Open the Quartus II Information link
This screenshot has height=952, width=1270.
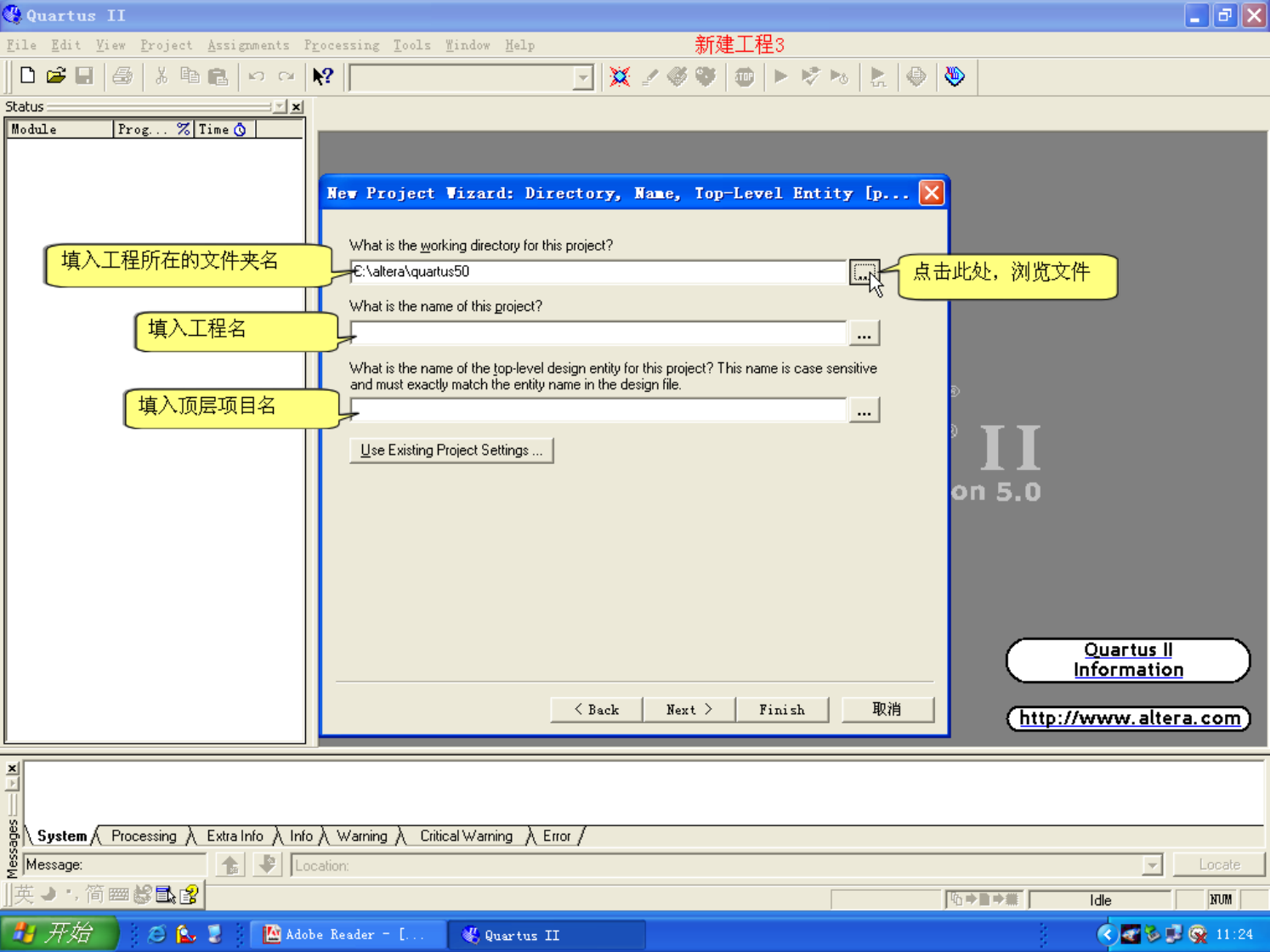click(1128, 660)
